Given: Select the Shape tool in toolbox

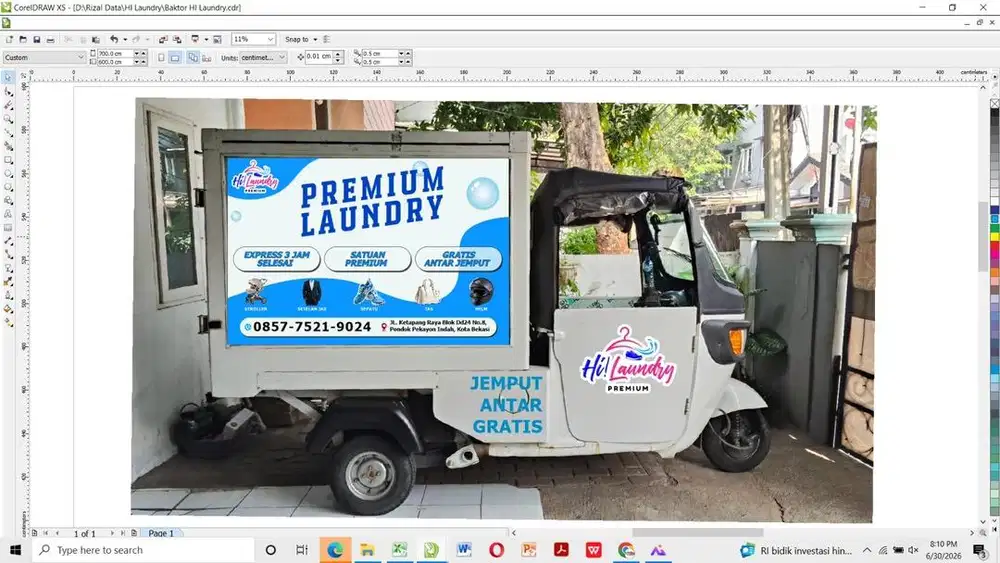Looking at the screenshot, I should pyautogui.click(x=8, y=91).
